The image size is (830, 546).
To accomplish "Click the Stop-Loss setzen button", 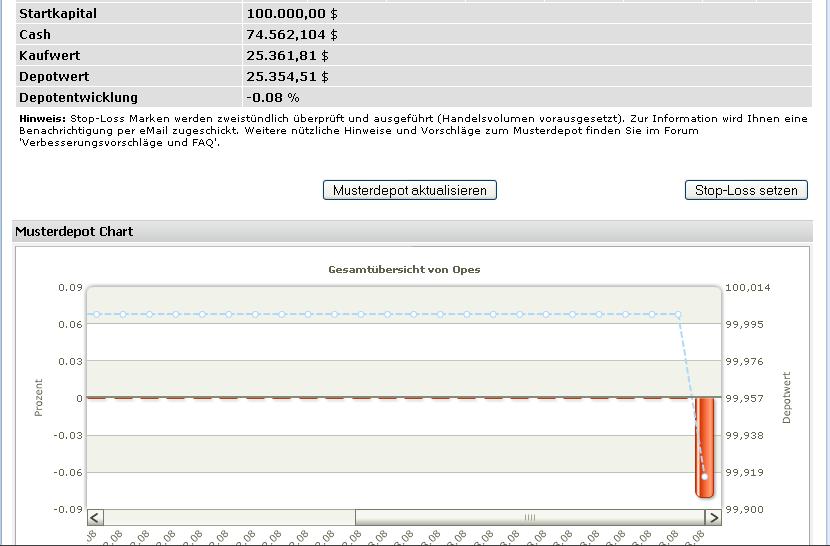I will pyautogui.click(x=746, y=190).
